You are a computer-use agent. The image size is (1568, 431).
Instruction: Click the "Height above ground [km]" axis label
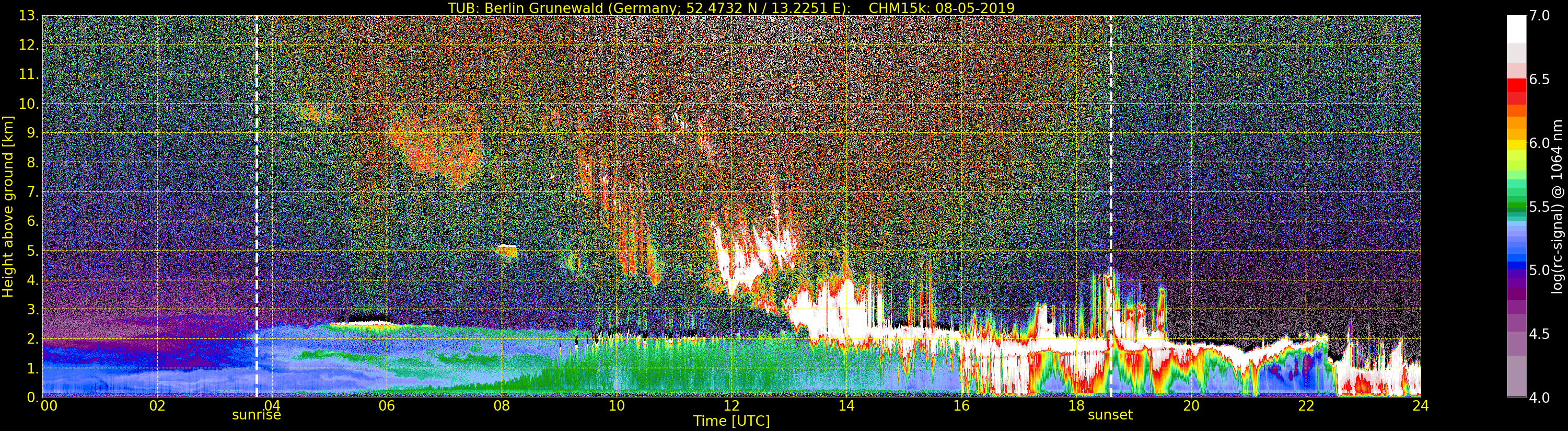point(8,207)
